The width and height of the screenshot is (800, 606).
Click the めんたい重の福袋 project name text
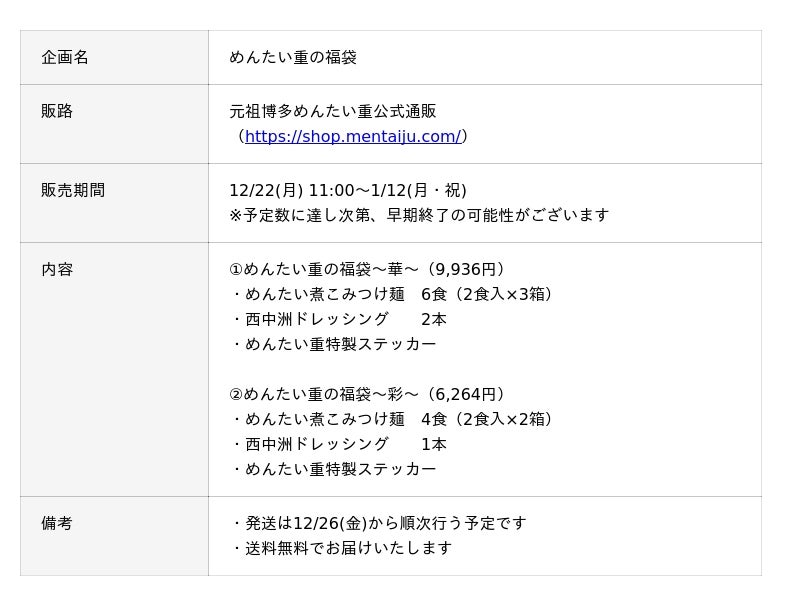[x=293, y=58]
